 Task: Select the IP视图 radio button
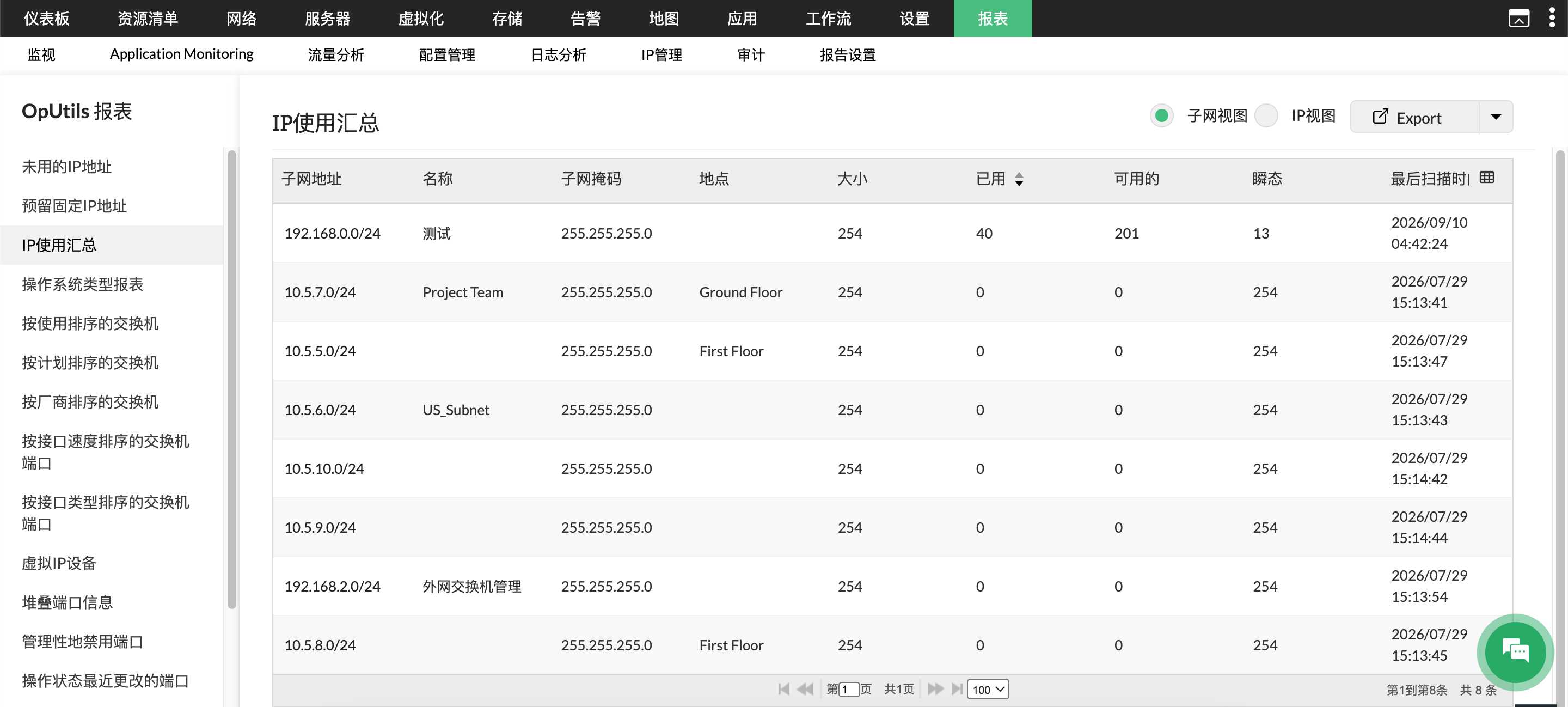[1266, 115]
